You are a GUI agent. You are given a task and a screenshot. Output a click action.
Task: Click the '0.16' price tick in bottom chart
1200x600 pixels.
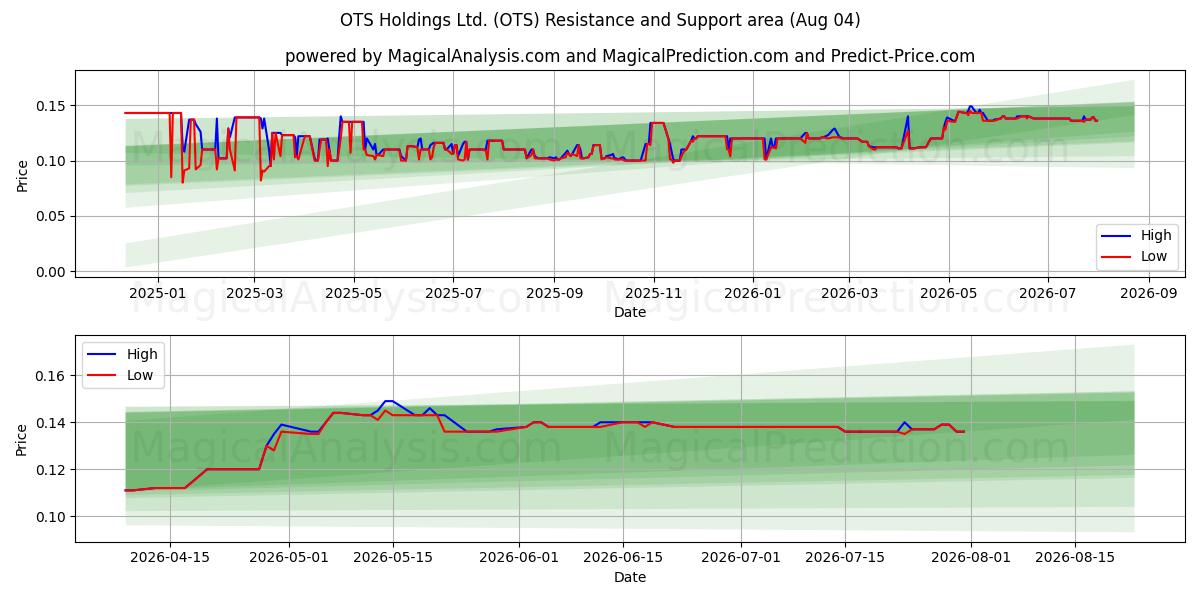pos(52,376)
